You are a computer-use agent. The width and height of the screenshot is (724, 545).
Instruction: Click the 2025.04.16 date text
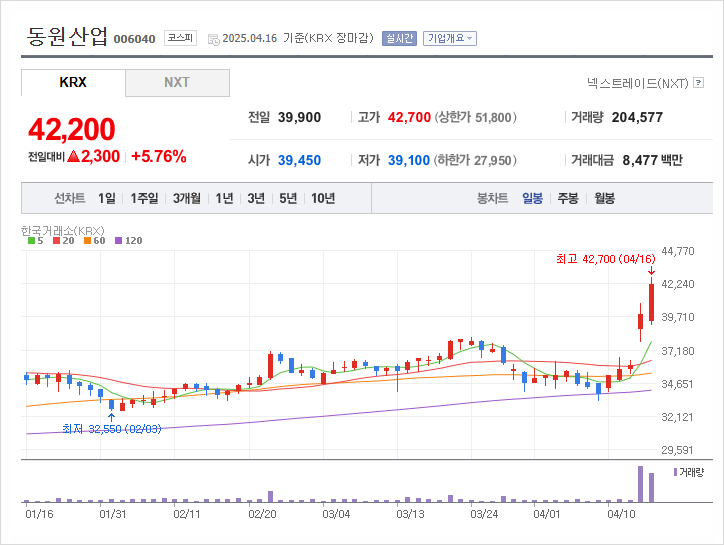[249, 38]
